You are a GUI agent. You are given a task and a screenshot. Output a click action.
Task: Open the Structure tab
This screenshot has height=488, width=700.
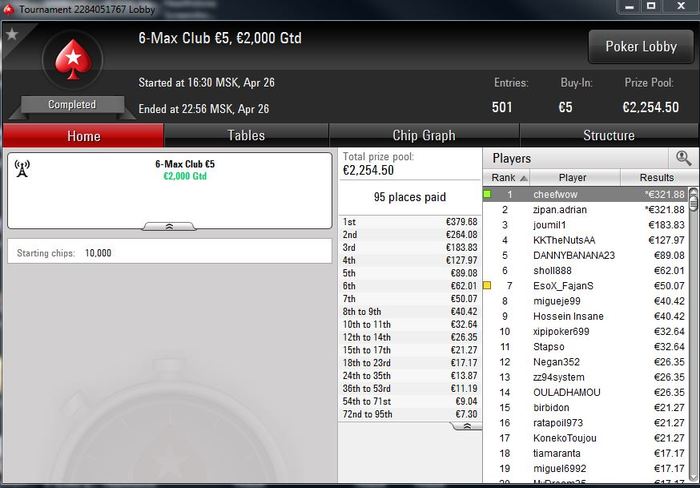point(608,135)
